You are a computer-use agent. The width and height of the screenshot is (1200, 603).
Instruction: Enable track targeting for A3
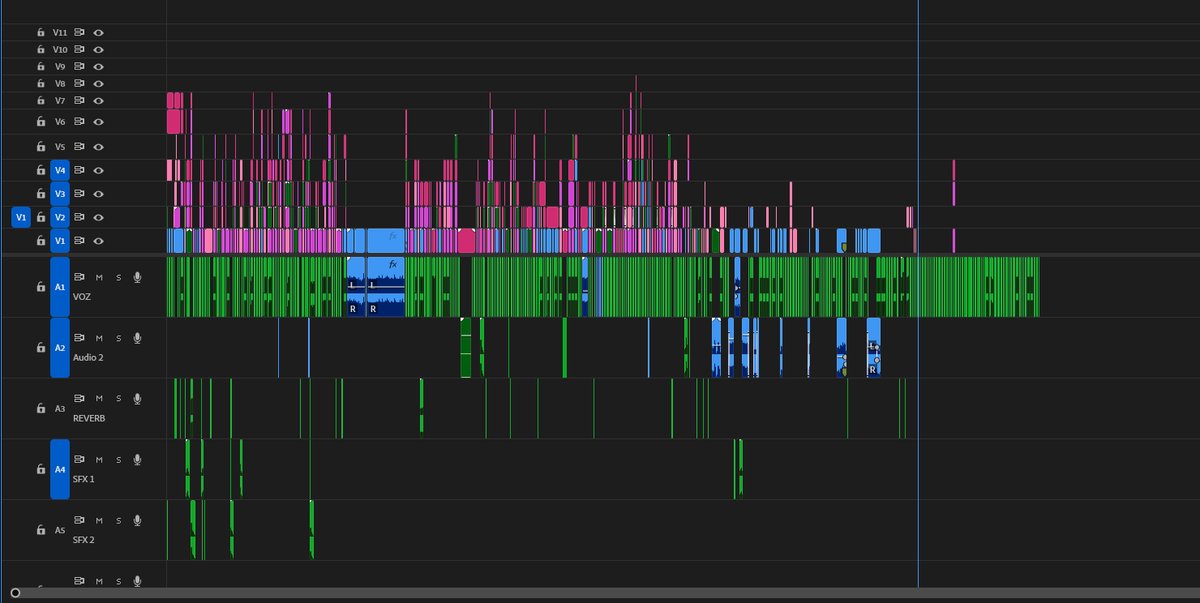60,409
